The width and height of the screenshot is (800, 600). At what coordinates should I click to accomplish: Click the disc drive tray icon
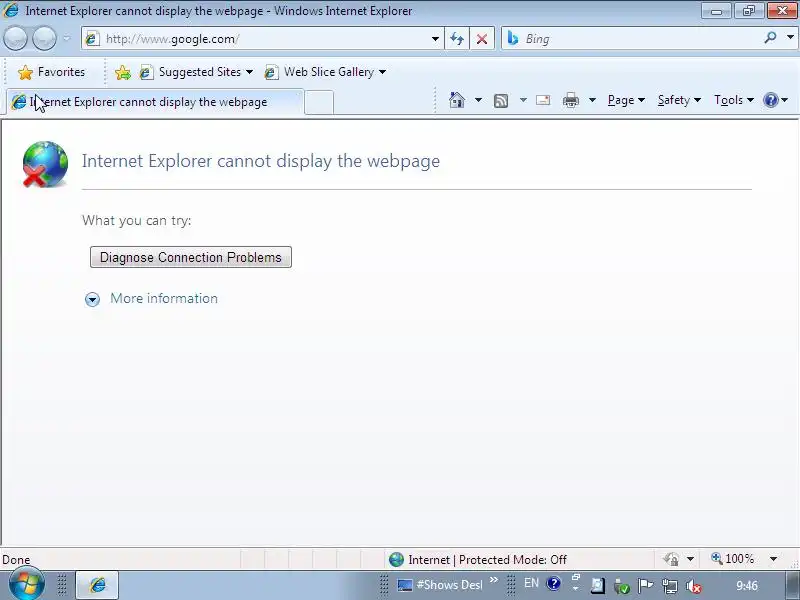[x=597, y=585]
